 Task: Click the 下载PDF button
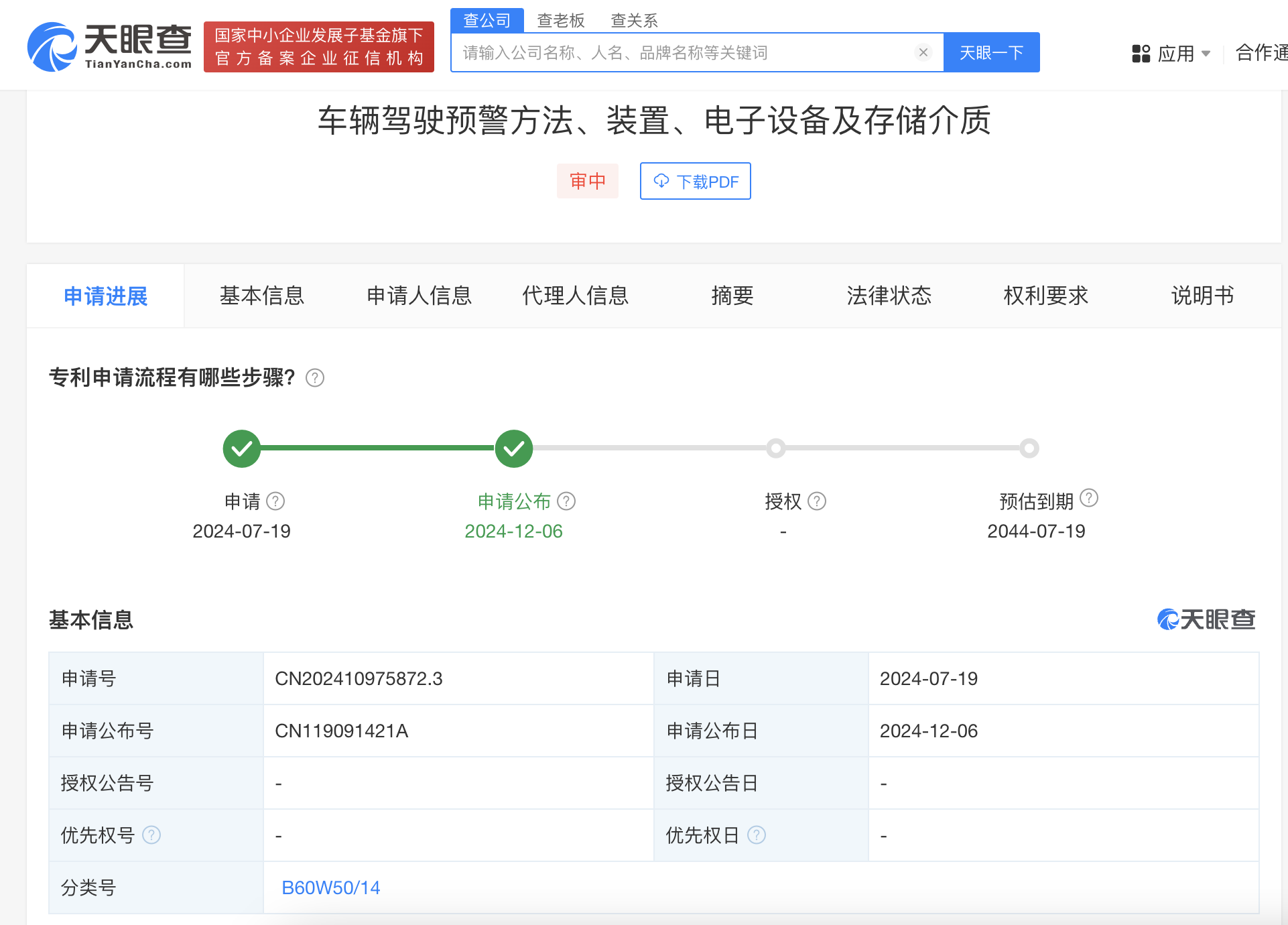(695, 181)
